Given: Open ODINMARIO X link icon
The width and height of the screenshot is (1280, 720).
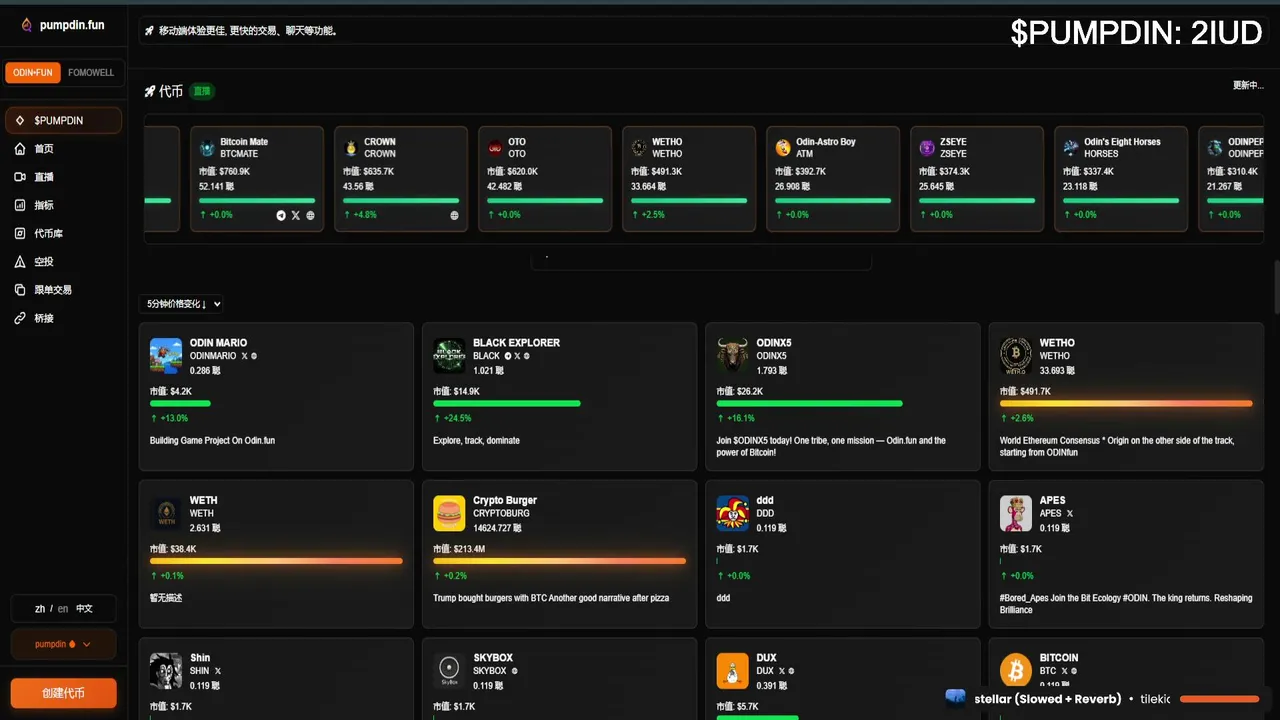Looking at the screenshot, I should (x=244, y=356).
